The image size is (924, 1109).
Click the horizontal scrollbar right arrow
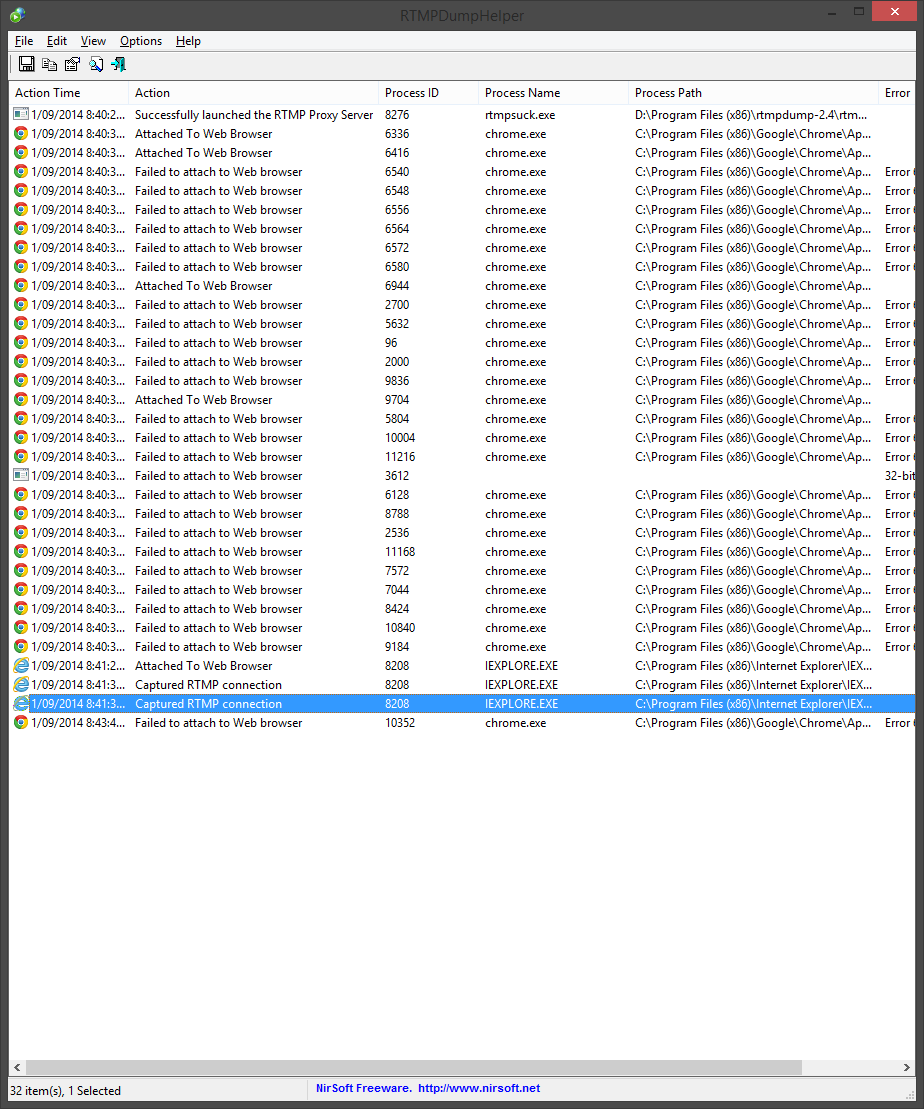[x=906, y=1067]
